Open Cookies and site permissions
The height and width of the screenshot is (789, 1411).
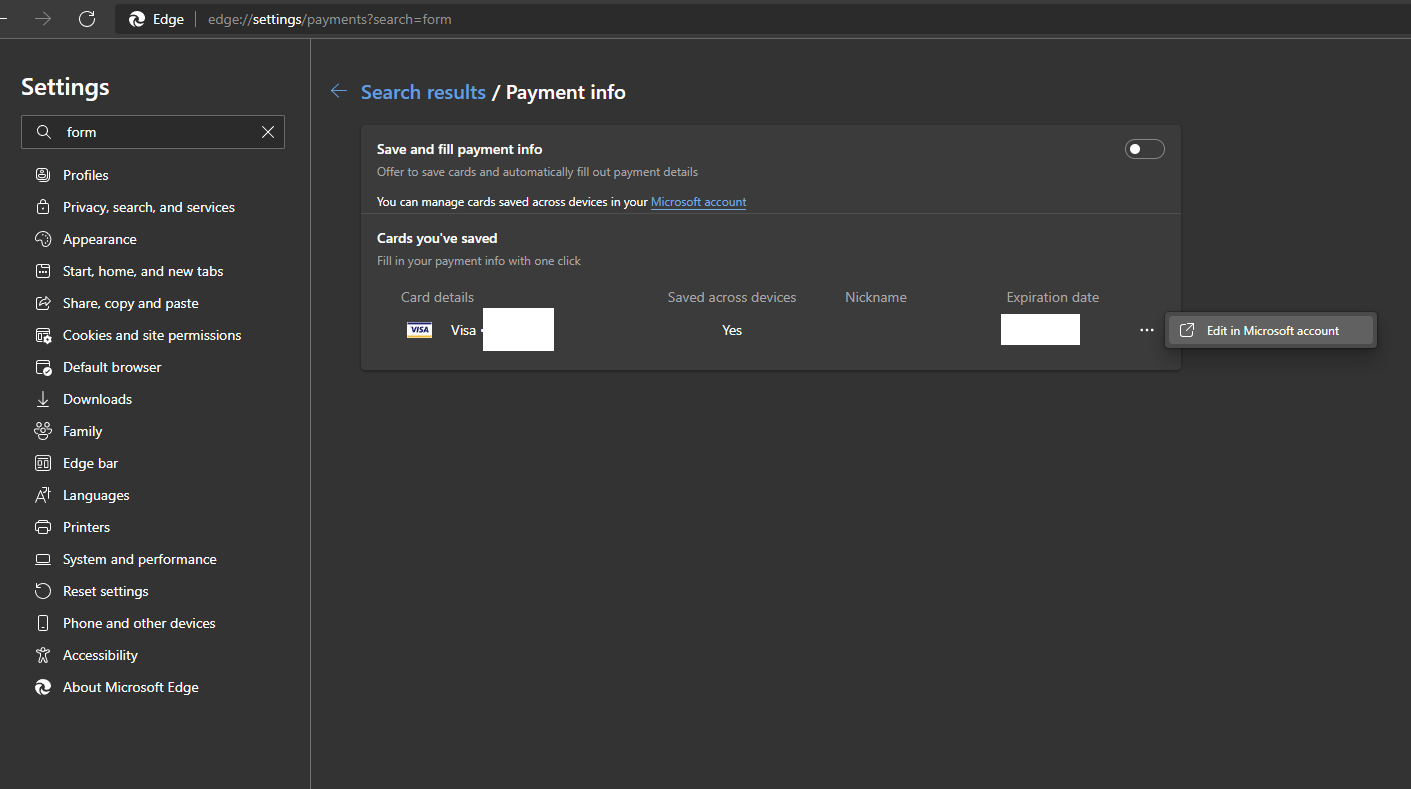point(43,334)
